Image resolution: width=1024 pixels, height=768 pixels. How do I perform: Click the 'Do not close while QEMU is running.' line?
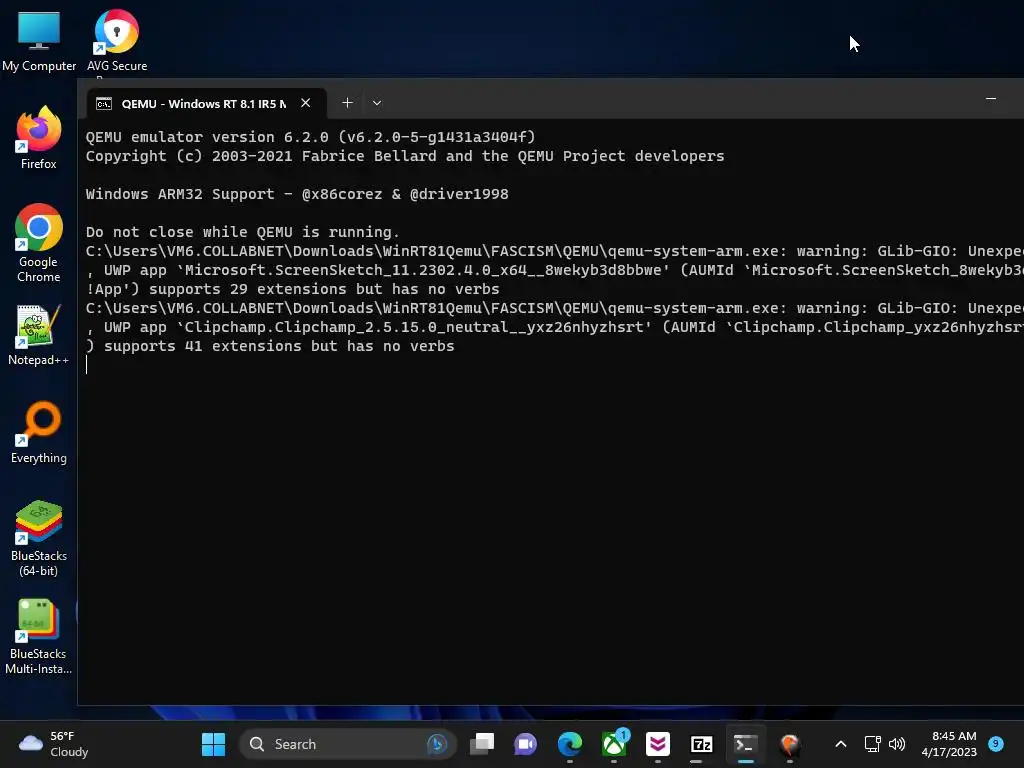click(242, 232)
